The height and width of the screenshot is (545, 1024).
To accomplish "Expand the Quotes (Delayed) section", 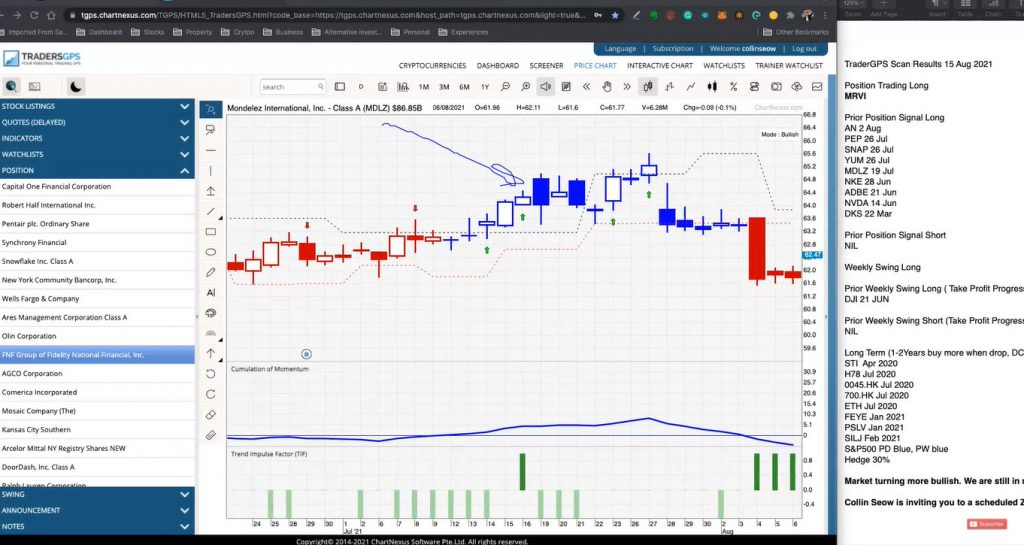I will [x=97, y=122].
